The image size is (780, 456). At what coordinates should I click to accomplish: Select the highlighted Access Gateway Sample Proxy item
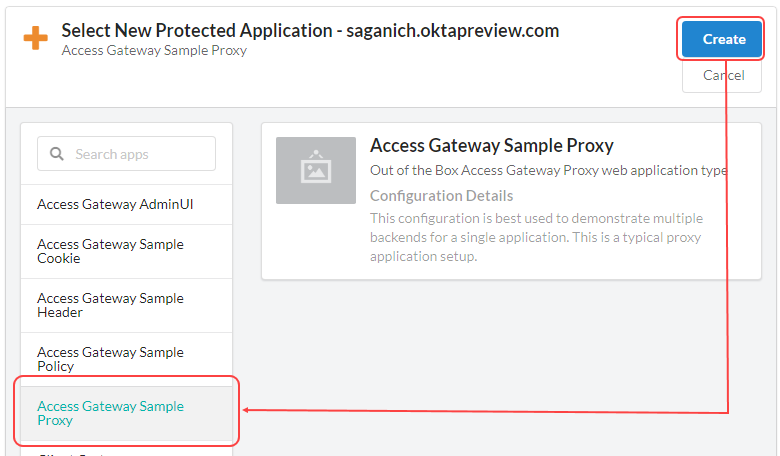[x=110, y=413]
